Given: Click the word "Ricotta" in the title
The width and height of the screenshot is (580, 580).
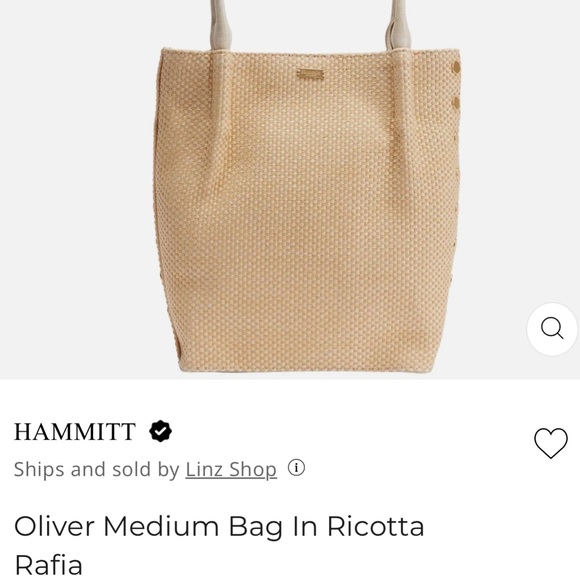Looking at the screenshot, I should coord(375,526).
